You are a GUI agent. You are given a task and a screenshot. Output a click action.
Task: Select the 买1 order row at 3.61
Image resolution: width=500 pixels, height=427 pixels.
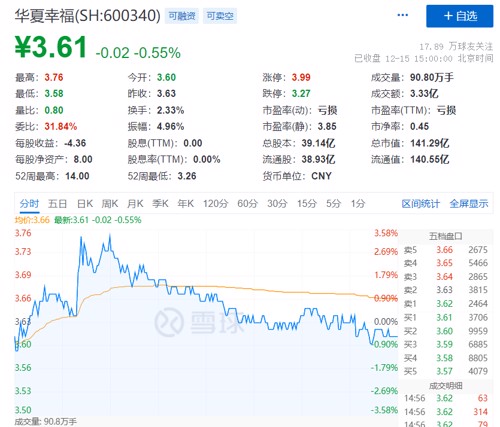coord(445,317)
